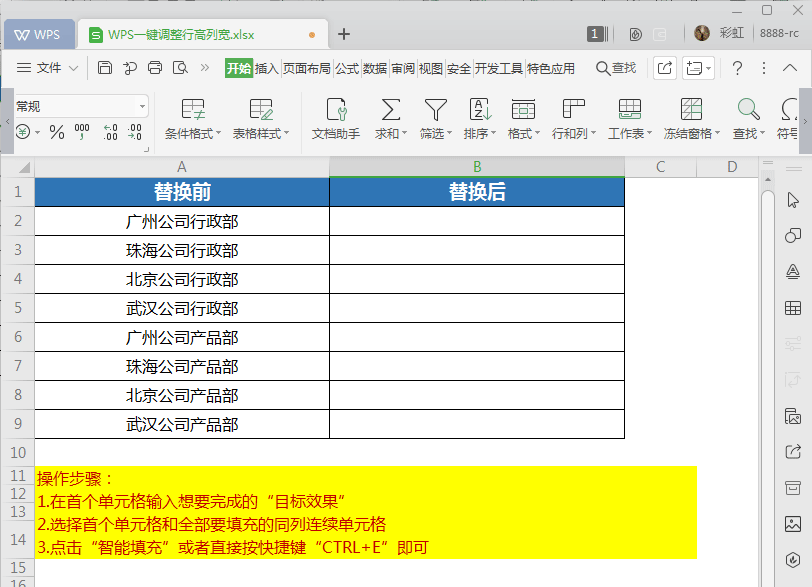
Task: Open the 页面布局 ribbon tab
Action: pyautogui.click(x=307, y=68)
